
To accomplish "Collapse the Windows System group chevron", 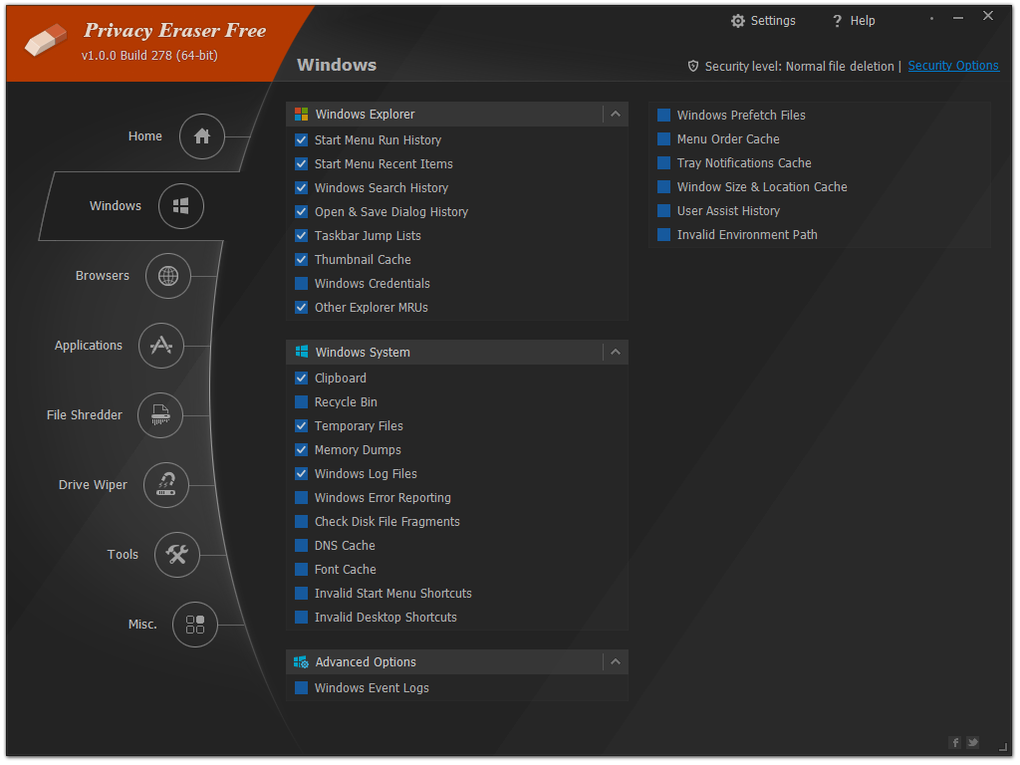I will (x=615, y=352).
